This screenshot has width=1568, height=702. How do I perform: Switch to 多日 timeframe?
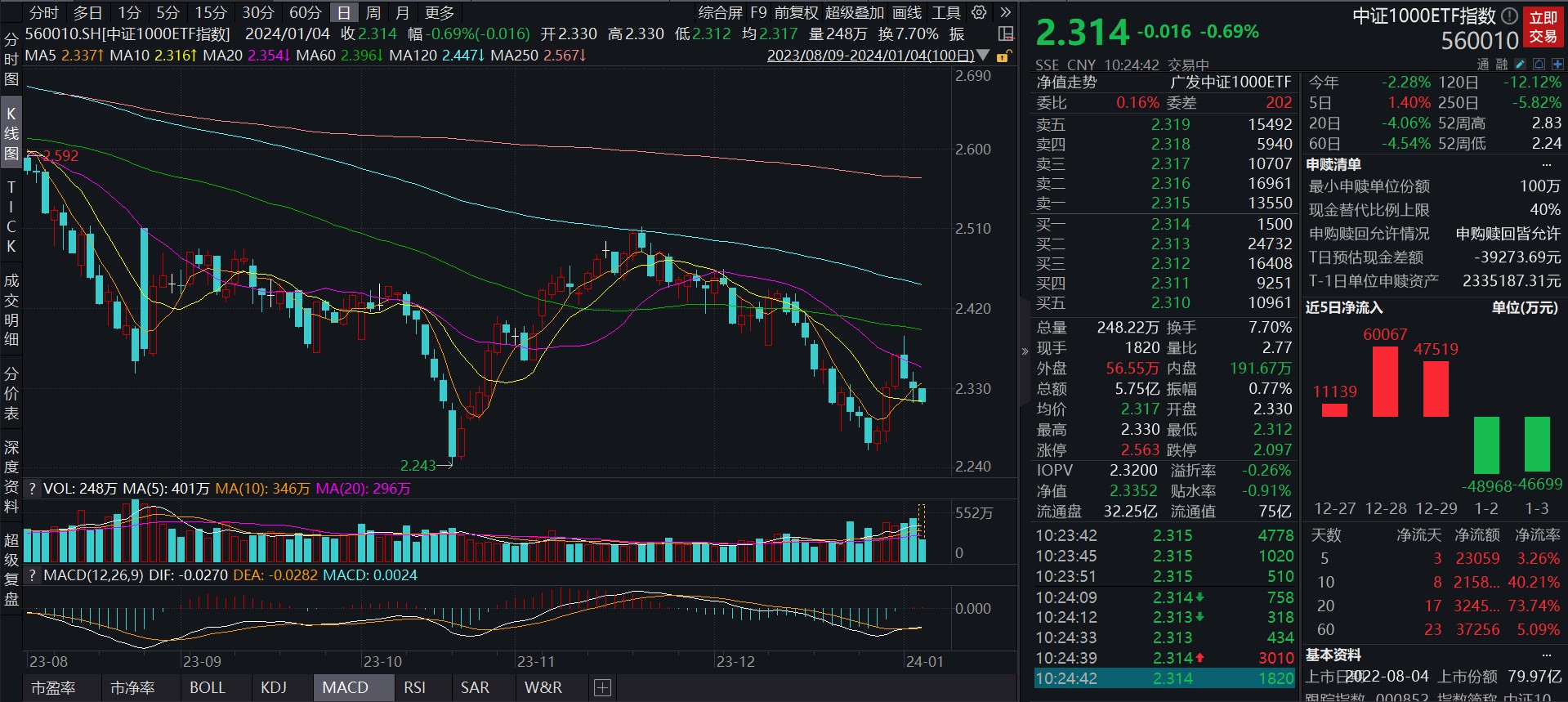tap(87, 12)
